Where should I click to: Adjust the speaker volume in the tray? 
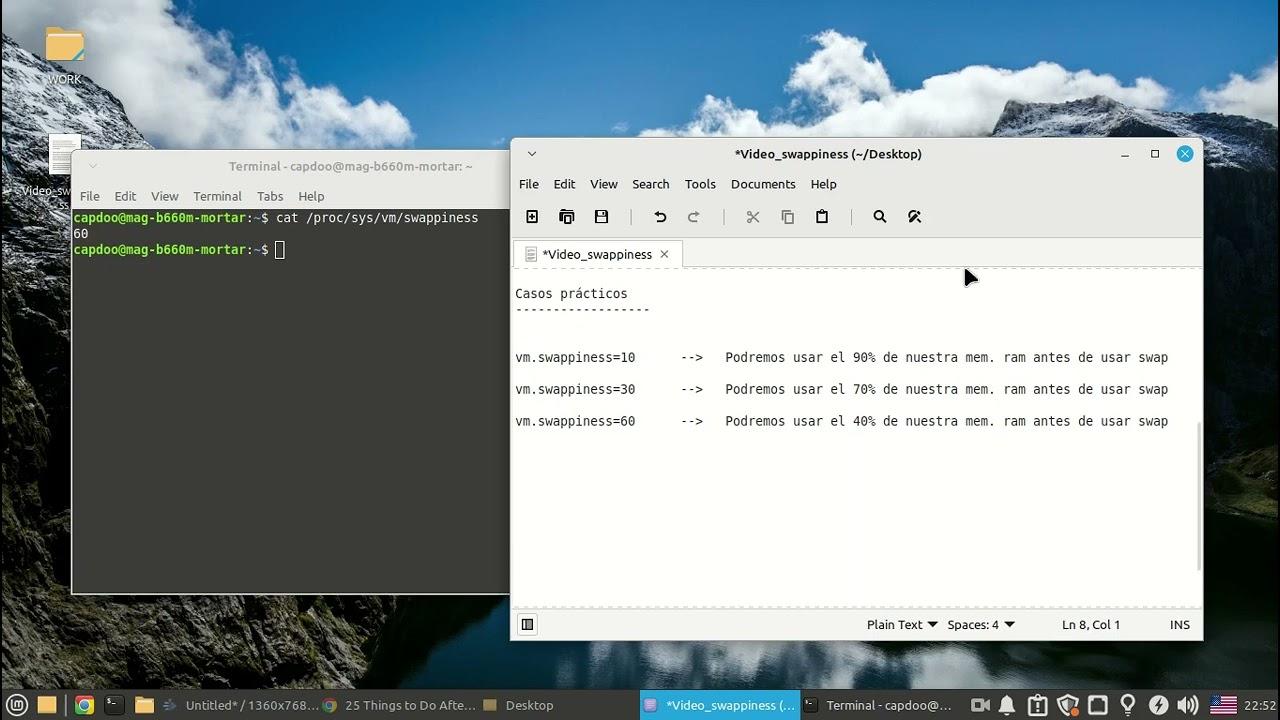pyautogui.click(x=1189, y=705)
